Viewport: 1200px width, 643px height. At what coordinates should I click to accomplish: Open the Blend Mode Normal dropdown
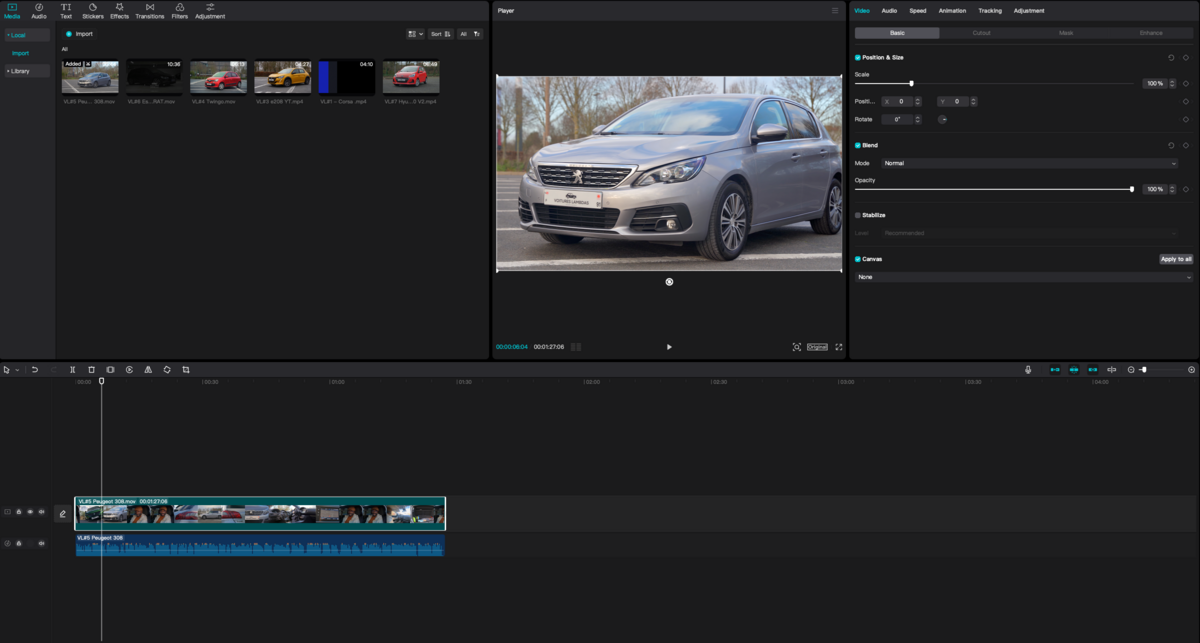coord(1029,163)
